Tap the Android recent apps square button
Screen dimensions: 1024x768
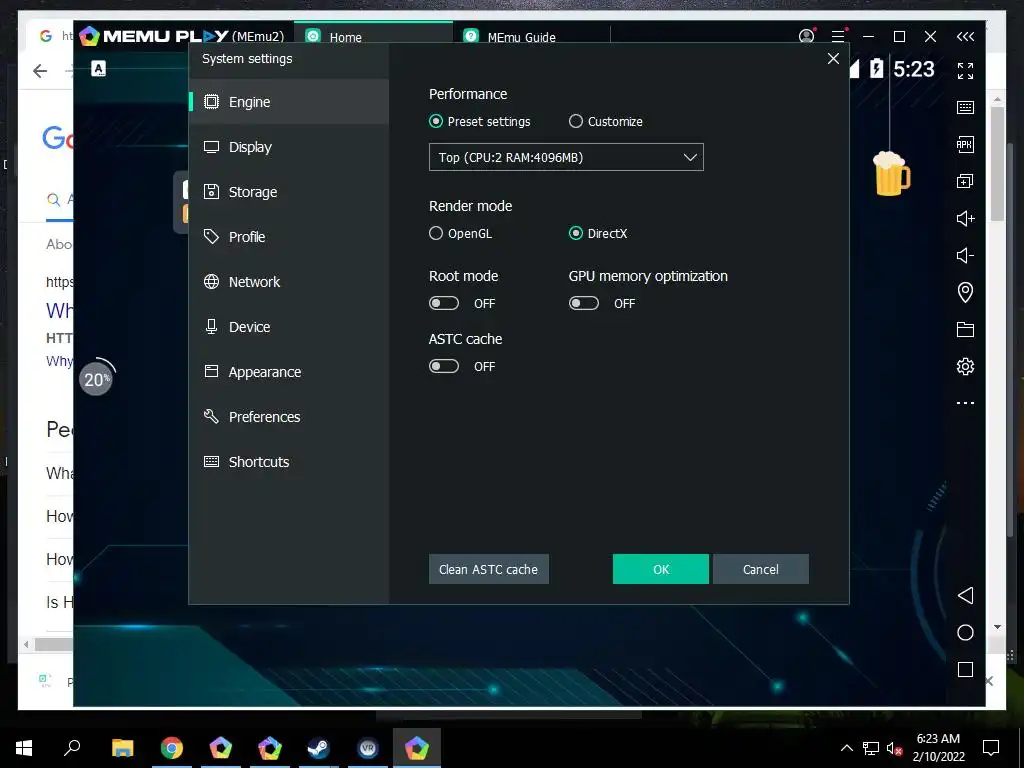click(965, 669)
